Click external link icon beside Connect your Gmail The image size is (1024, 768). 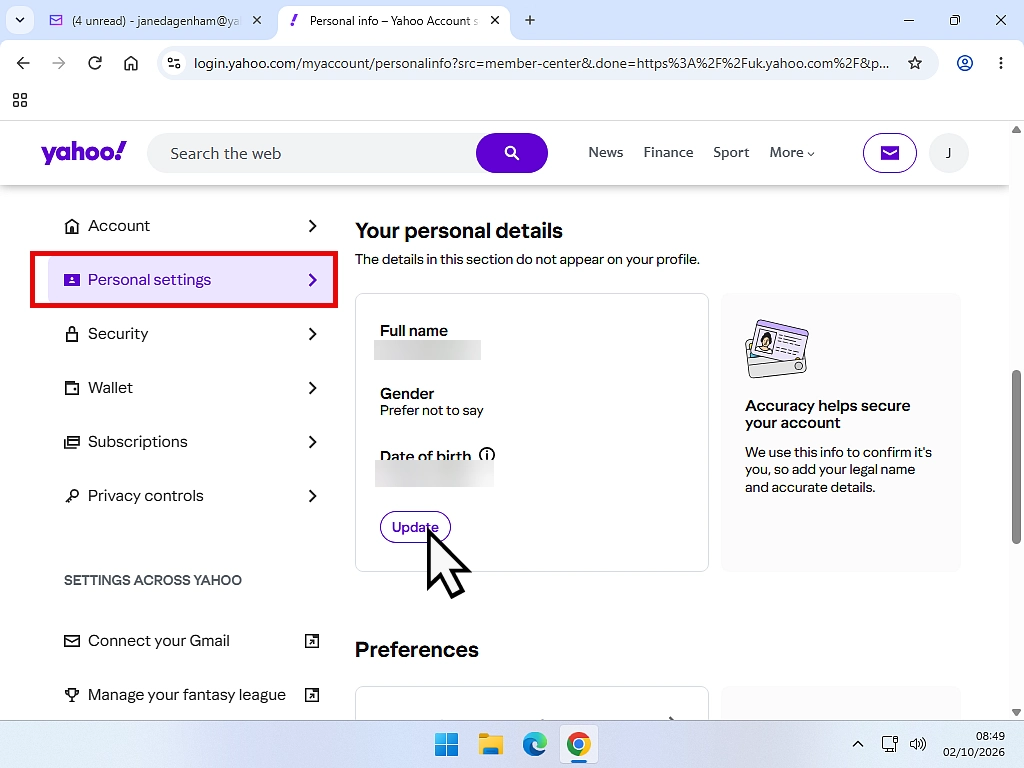pos(312,641)
